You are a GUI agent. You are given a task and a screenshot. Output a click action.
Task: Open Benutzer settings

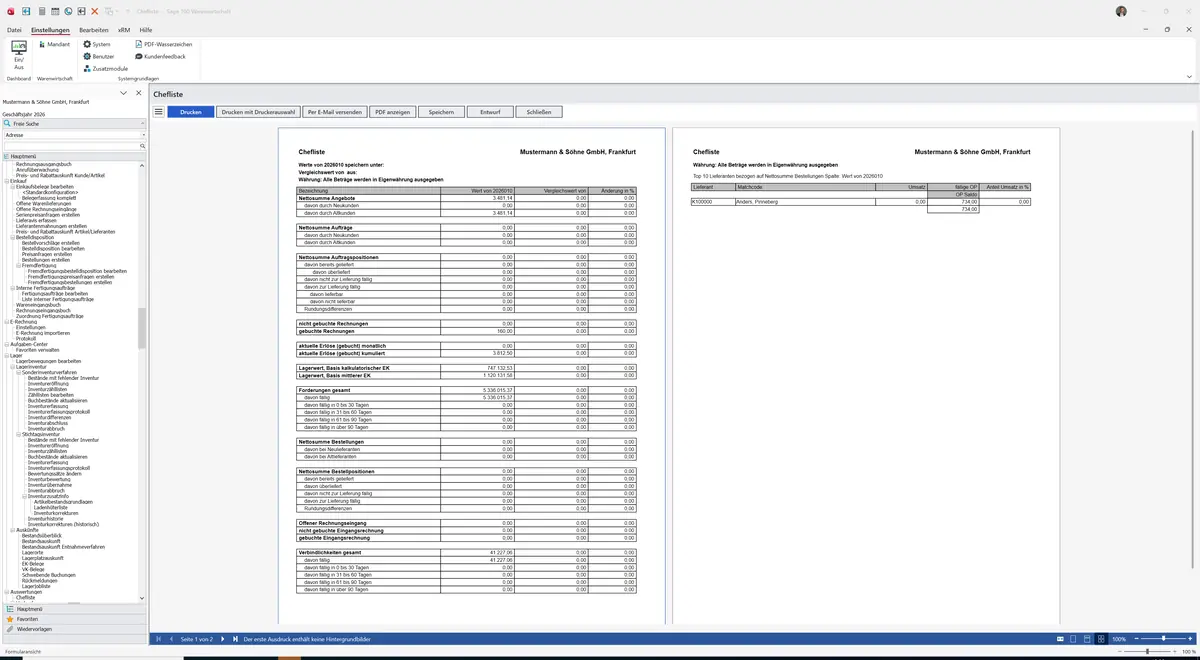tap(99, 56)
